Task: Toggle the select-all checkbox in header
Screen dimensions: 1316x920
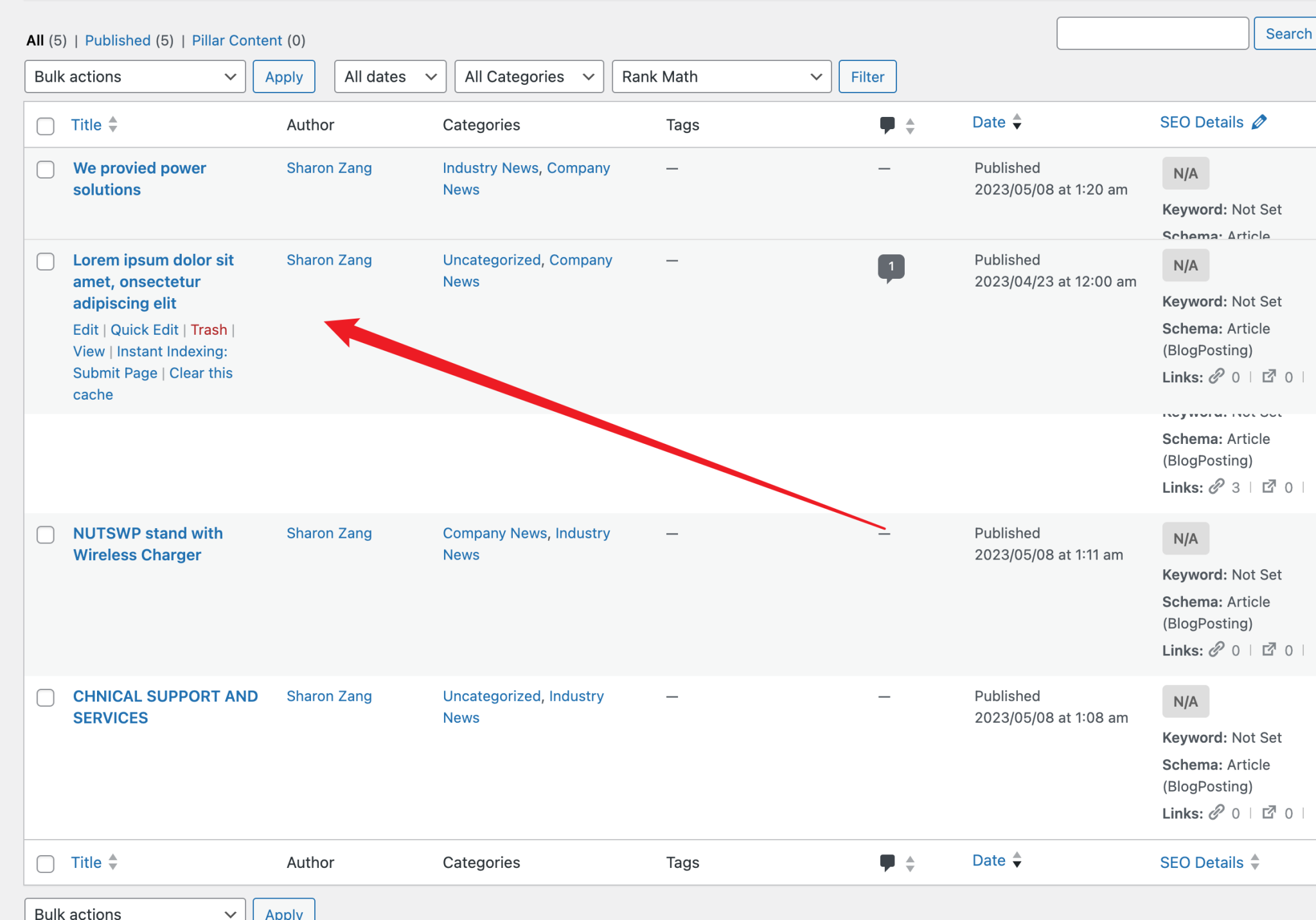Action: (46, 126)
